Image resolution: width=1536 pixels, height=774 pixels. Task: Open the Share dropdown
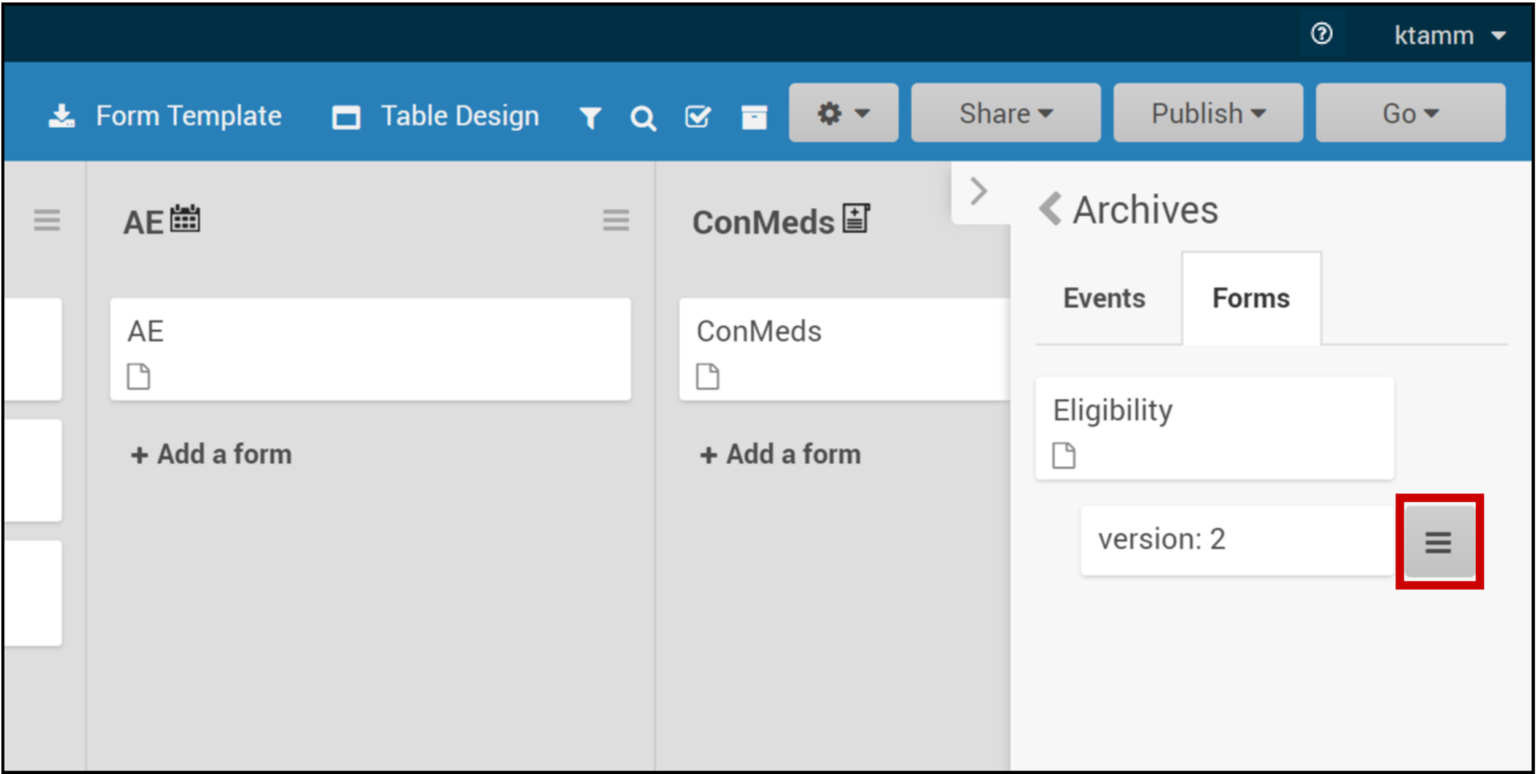coord(1005,113)
